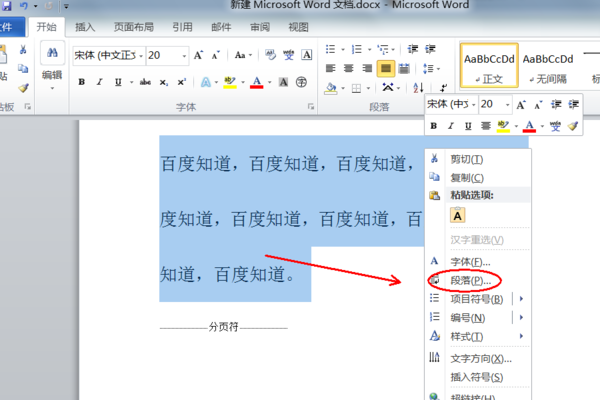Click the Show/Hide paragraph marks icon
Screen dimensions: 600x400
coord(443,88)
